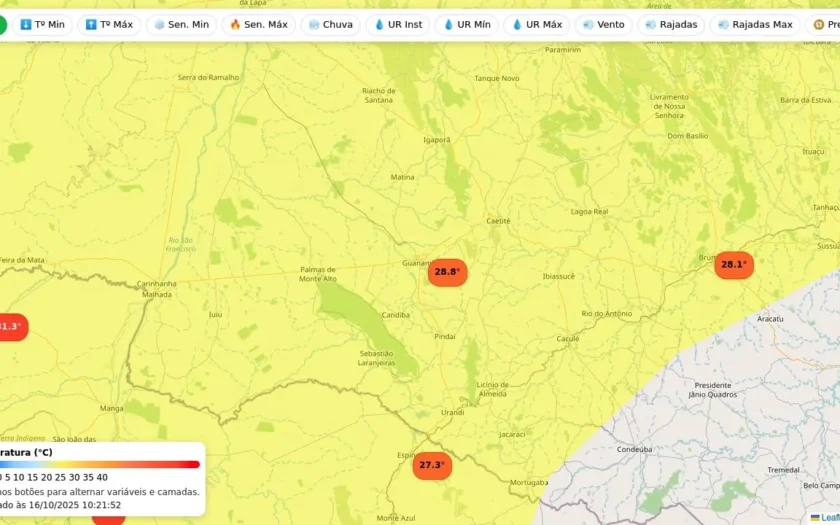Select the UR Inst humidity button
840x525 pixels.
pyautogui.click(x=398, y=25)
